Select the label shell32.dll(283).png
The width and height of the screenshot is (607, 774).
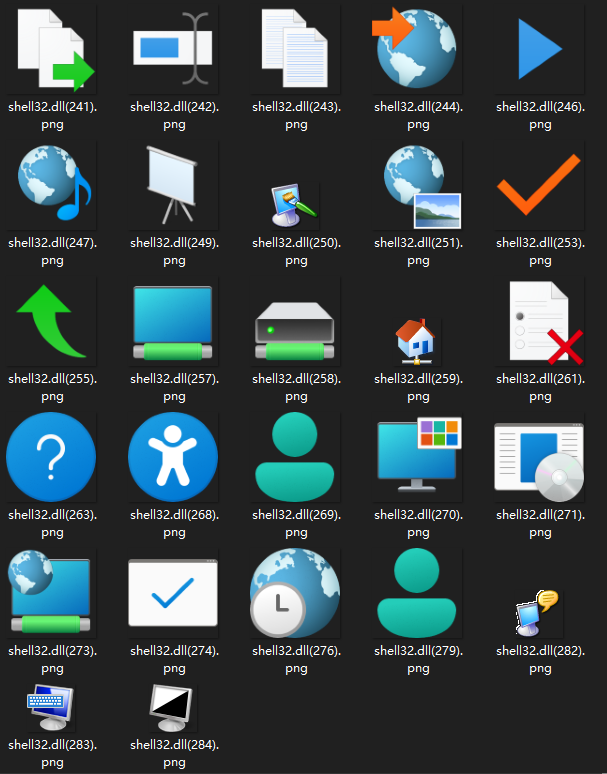[52, 753]
